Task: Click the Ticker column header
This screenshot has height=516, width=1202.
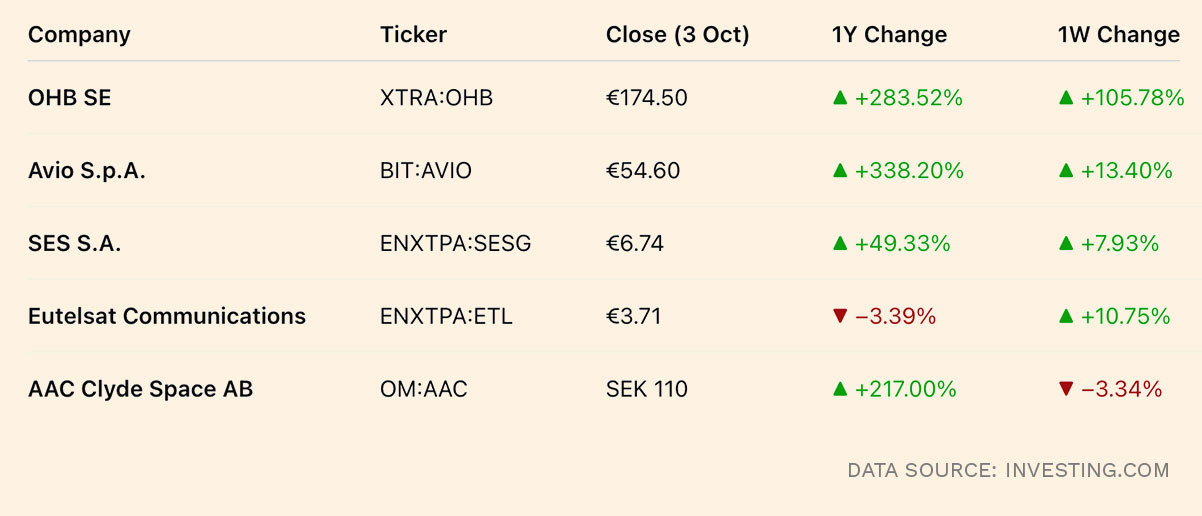Action: [413, 35]
